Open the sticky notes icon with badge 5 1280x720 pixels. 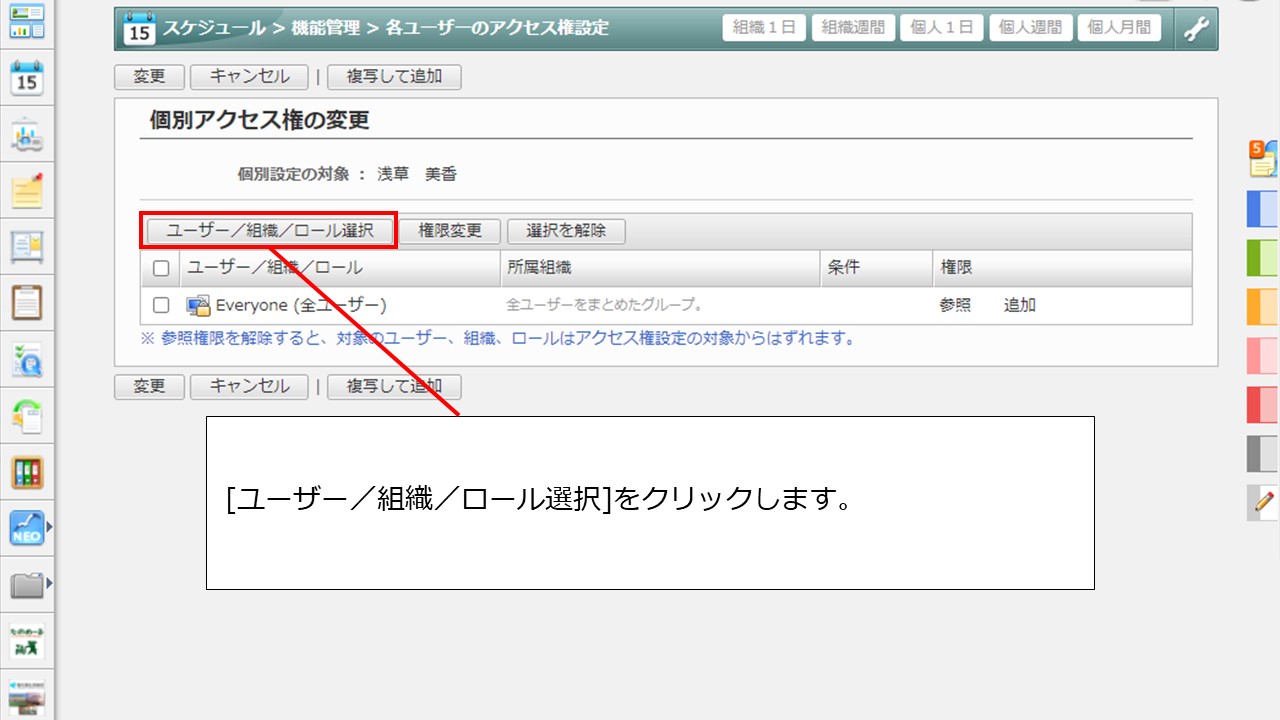click(1263, 158)
